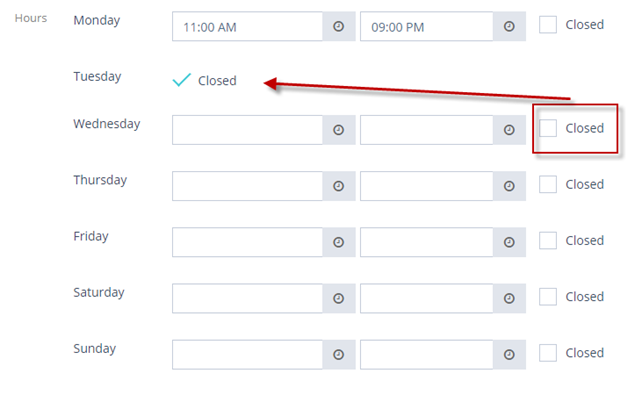Tick the Saturday Closed checkbox
This screenshot has width=642, height=395.
pyautogui.click(x=548, y=297)
